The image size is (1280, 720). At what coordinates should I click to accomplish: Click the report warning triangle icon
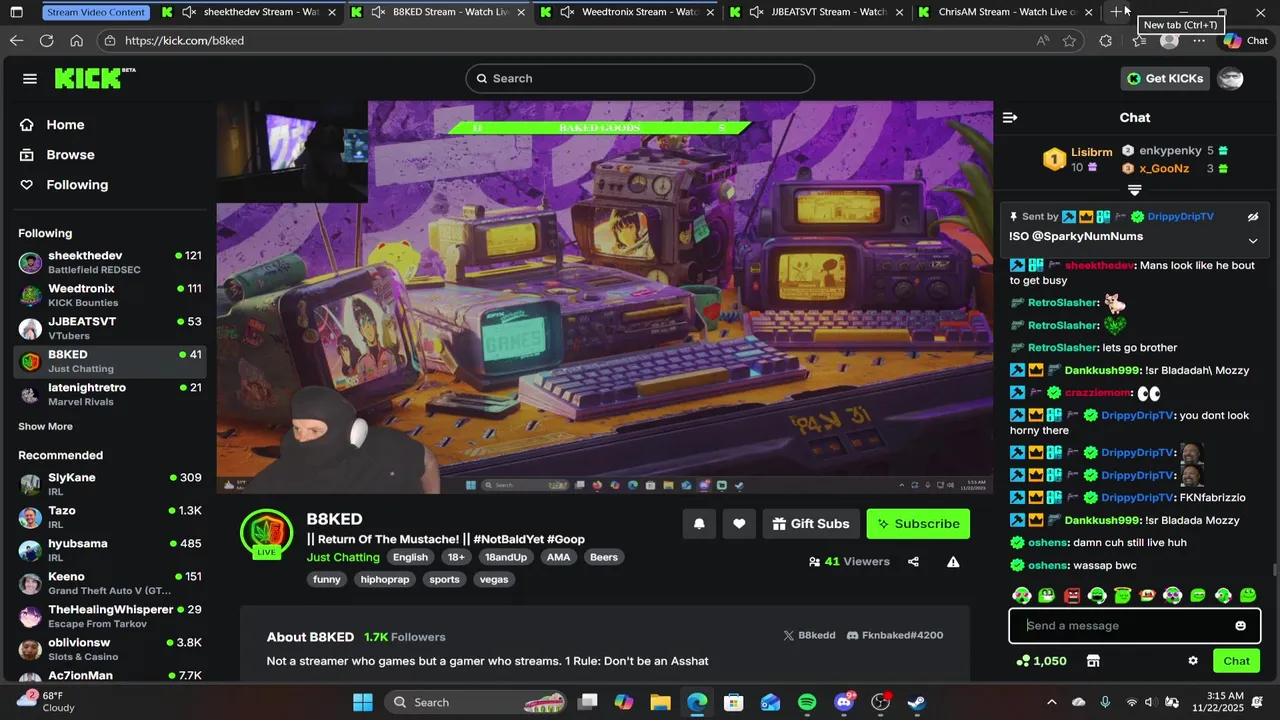pyautogui.click(x=953, y=562)
